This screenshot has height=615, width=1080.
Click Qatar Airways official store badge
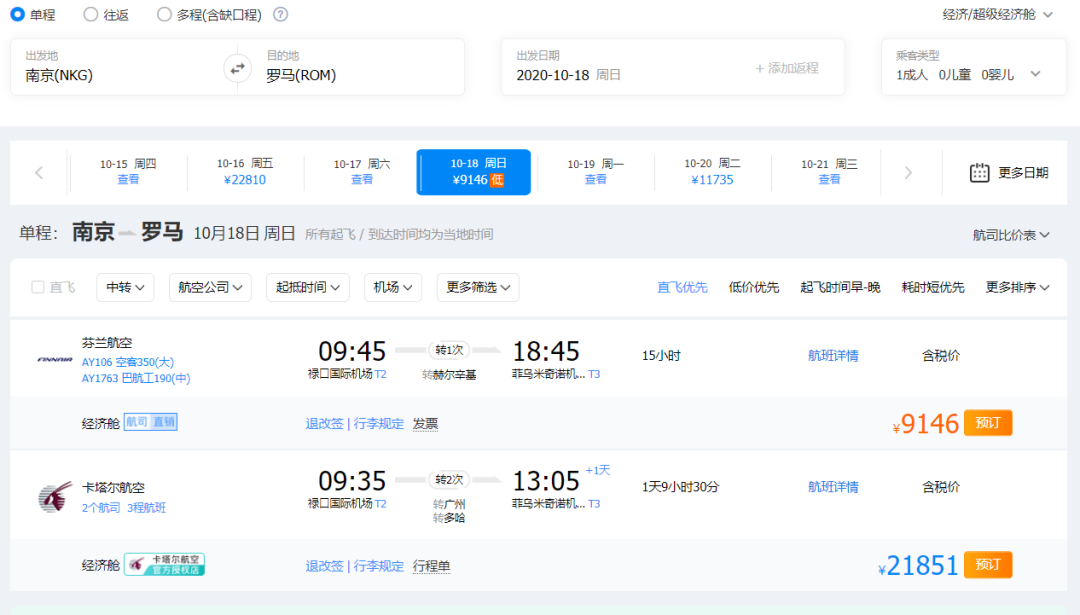click(x=165, y=565)
